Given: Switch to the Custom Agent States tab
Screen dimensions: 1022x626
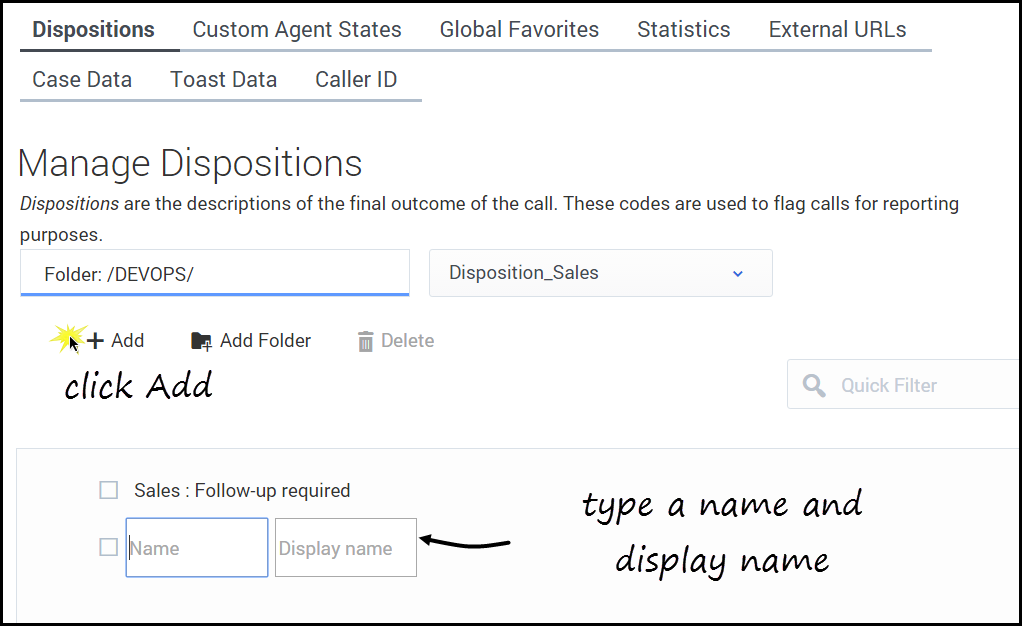Looking at the screenshot, I should [x=297, y=30].
